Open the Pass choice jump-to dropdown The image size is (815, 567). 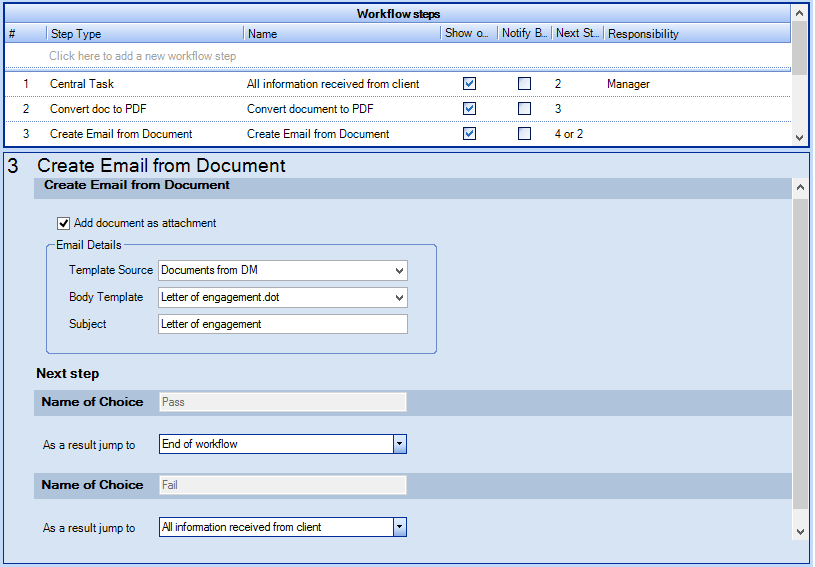399,444
